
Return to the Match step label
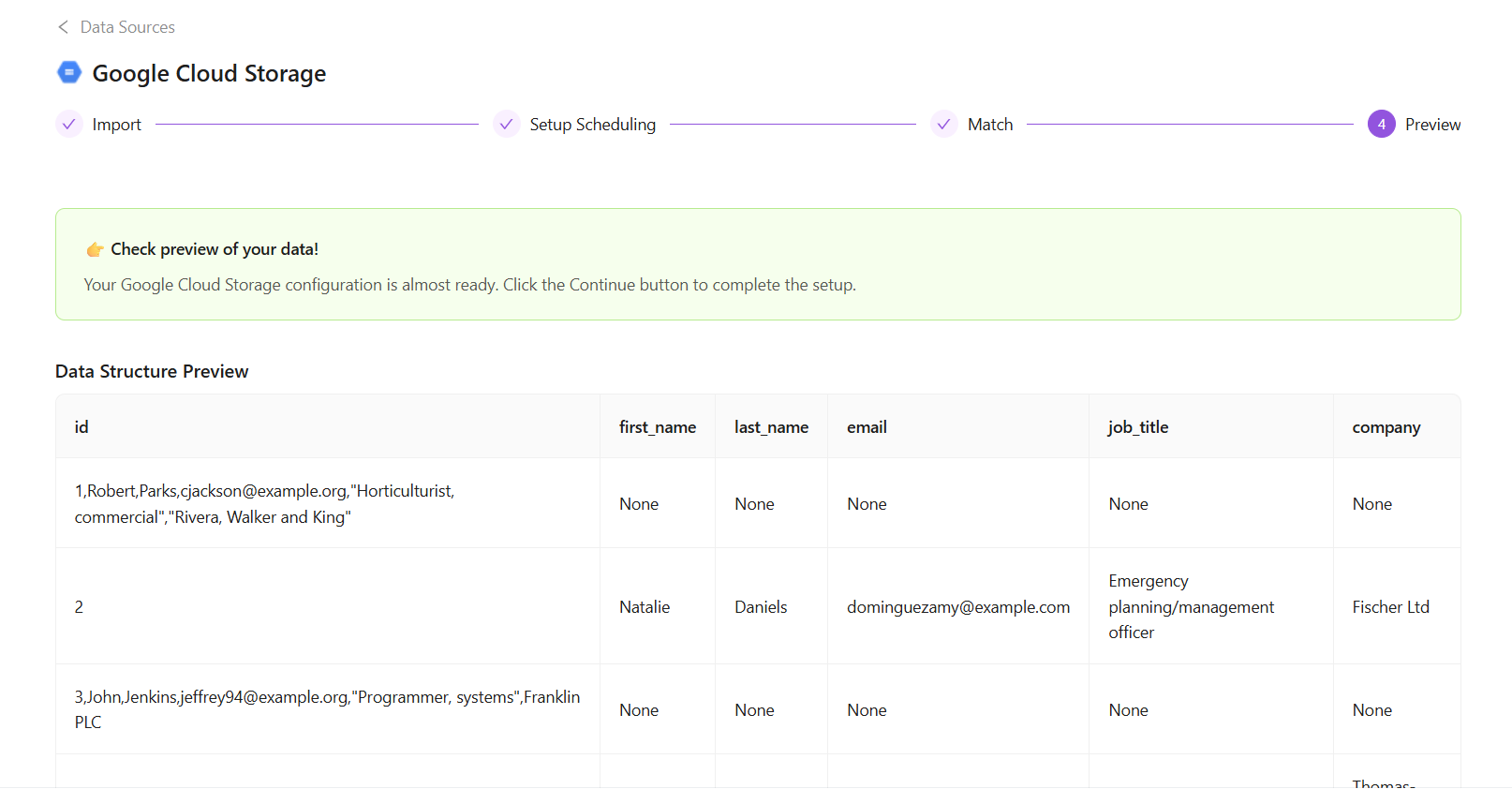pyautogui.click(x=989, y=125)
